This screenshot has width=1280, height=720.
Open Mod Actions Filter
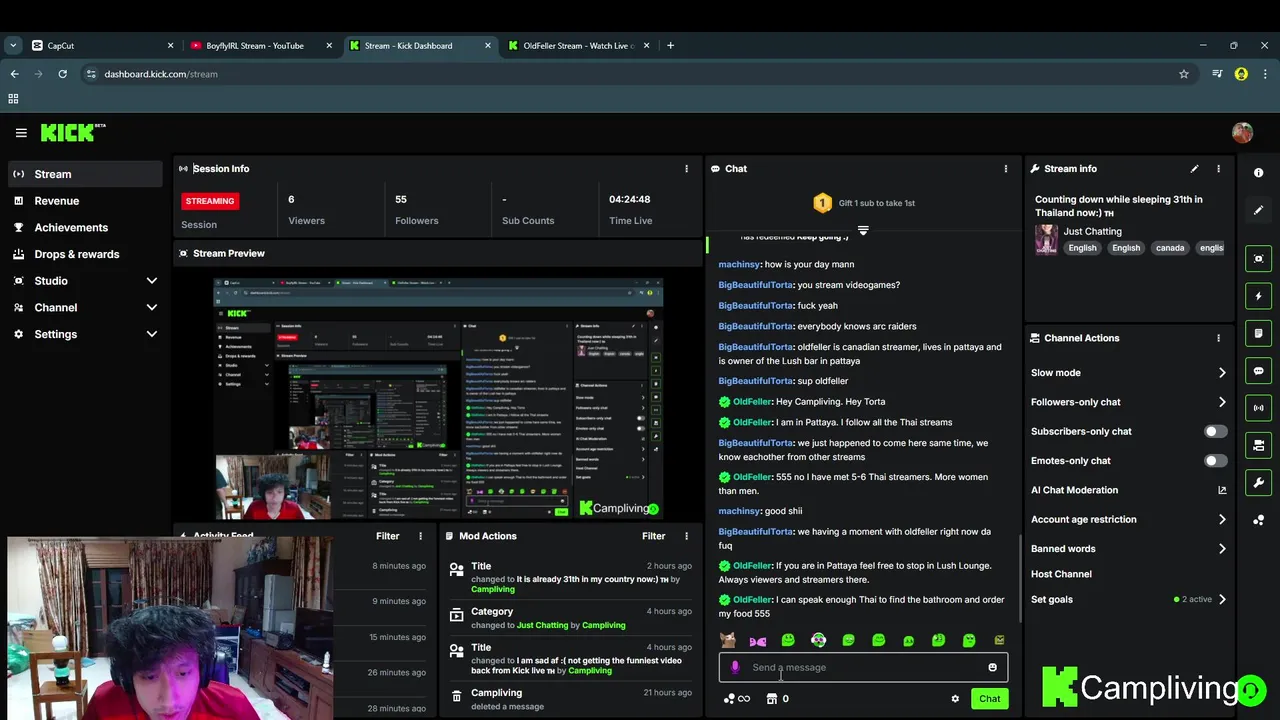click(653, 536)
